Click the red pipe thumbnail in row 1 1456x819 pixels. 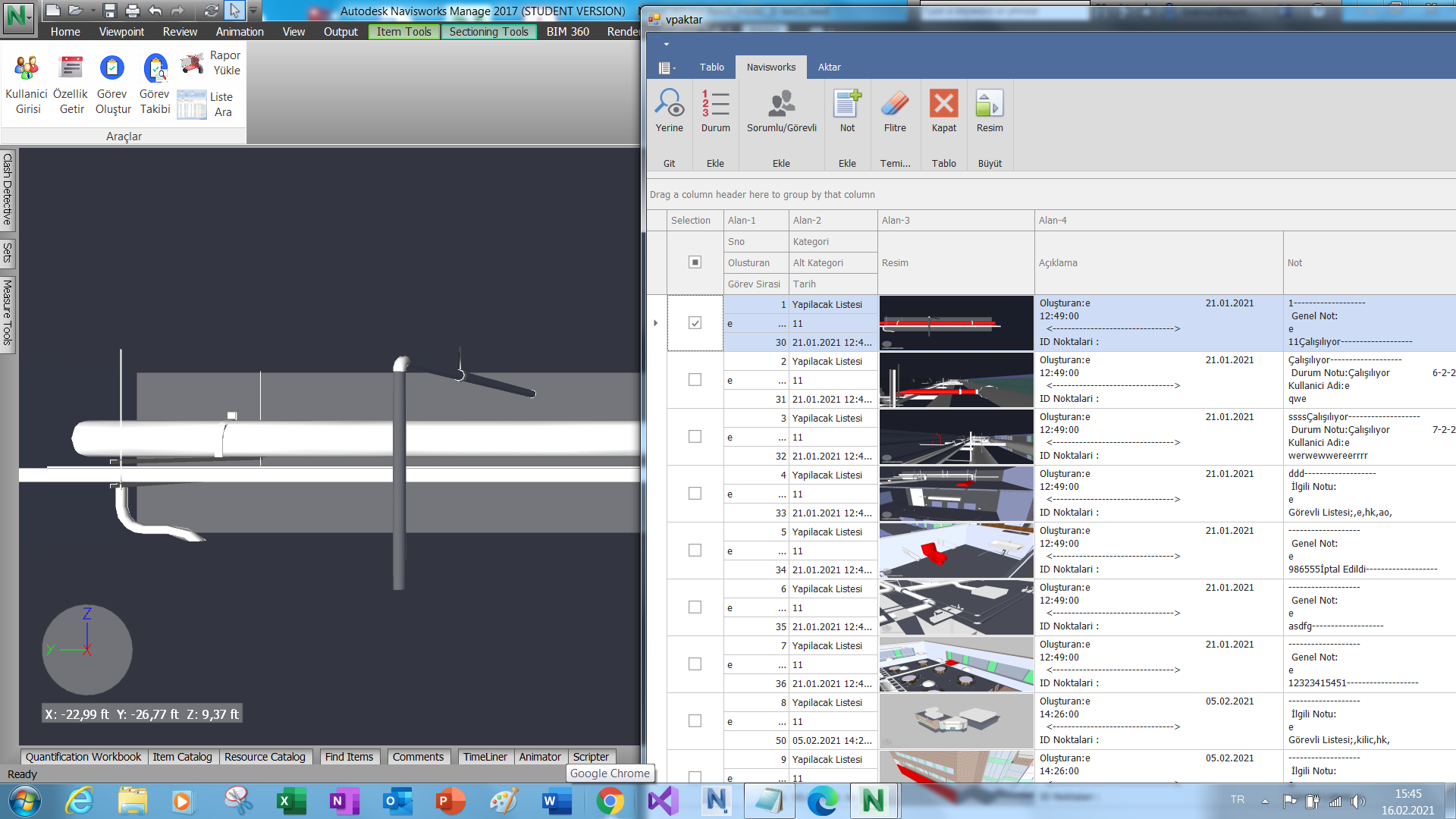tap(956, 323)
